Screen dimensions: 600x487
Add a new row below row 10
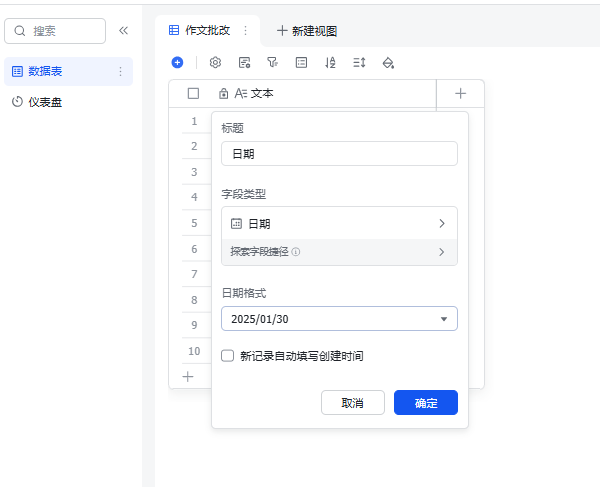click(188, 377)
